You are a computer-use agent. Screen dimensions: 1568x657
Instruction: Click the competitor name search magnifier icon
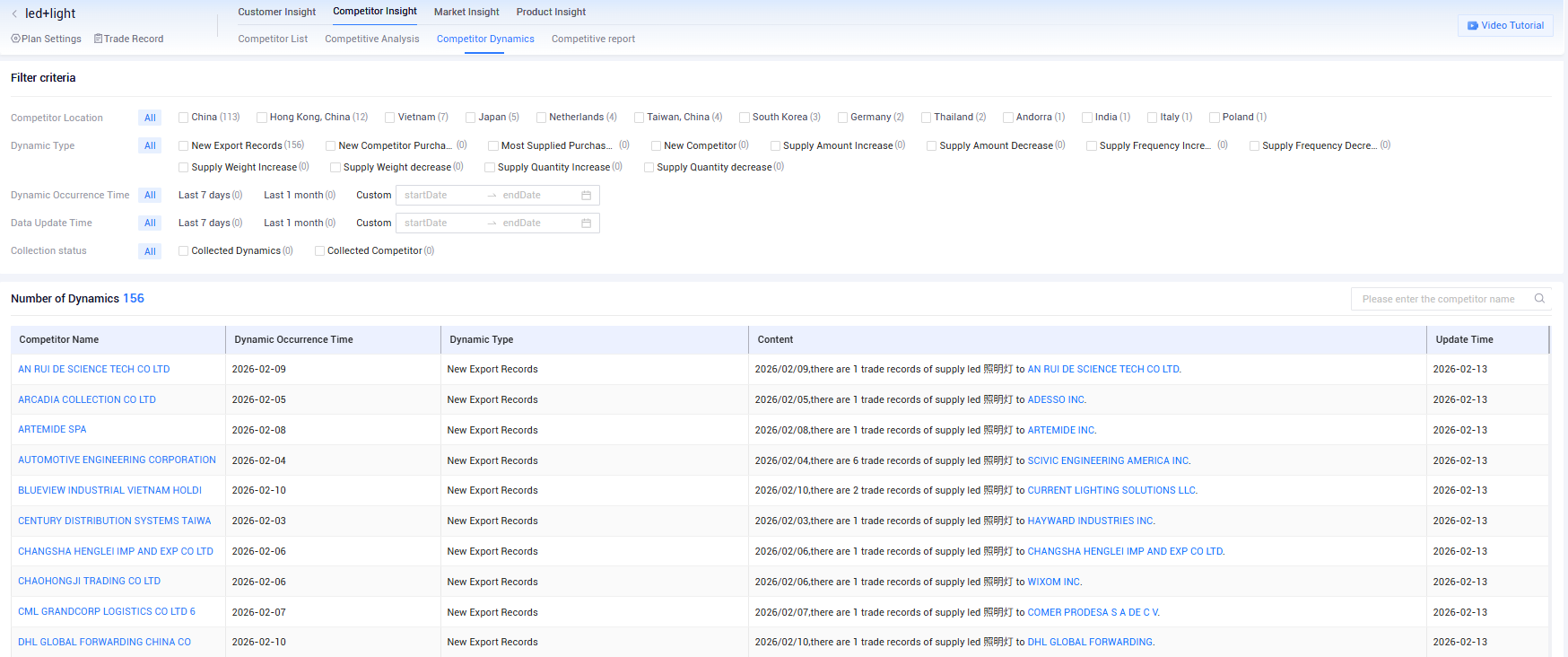(1539, 299)
